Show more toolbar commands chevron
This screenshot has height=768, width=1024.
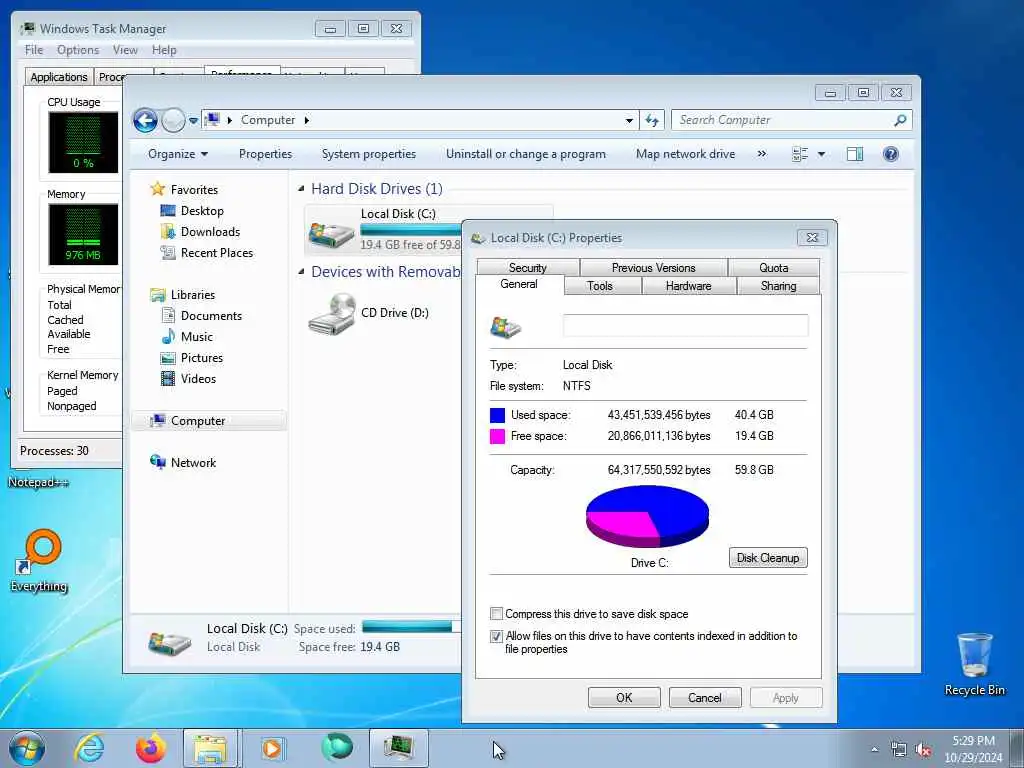point(761,154)
